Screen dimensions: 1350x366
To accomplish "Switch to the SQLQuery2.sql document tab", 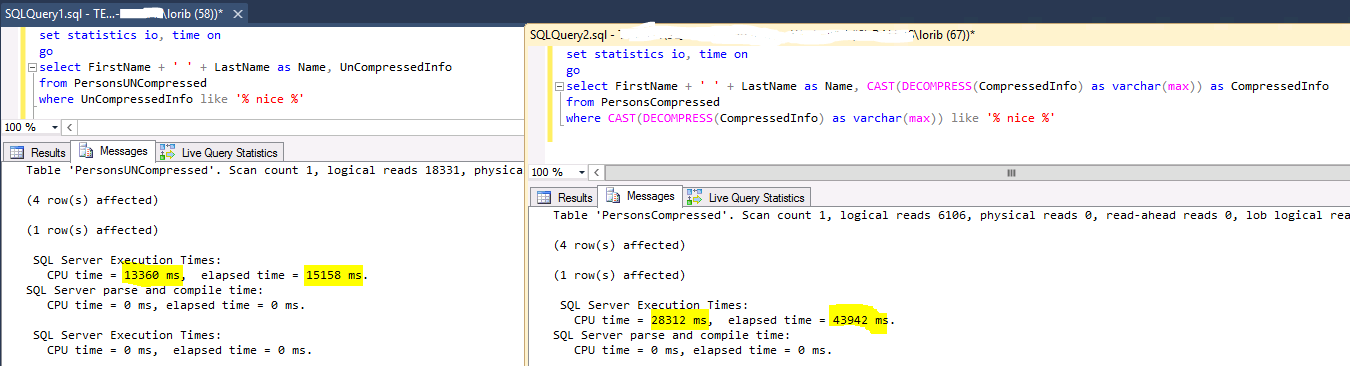I will pos(751,34).
